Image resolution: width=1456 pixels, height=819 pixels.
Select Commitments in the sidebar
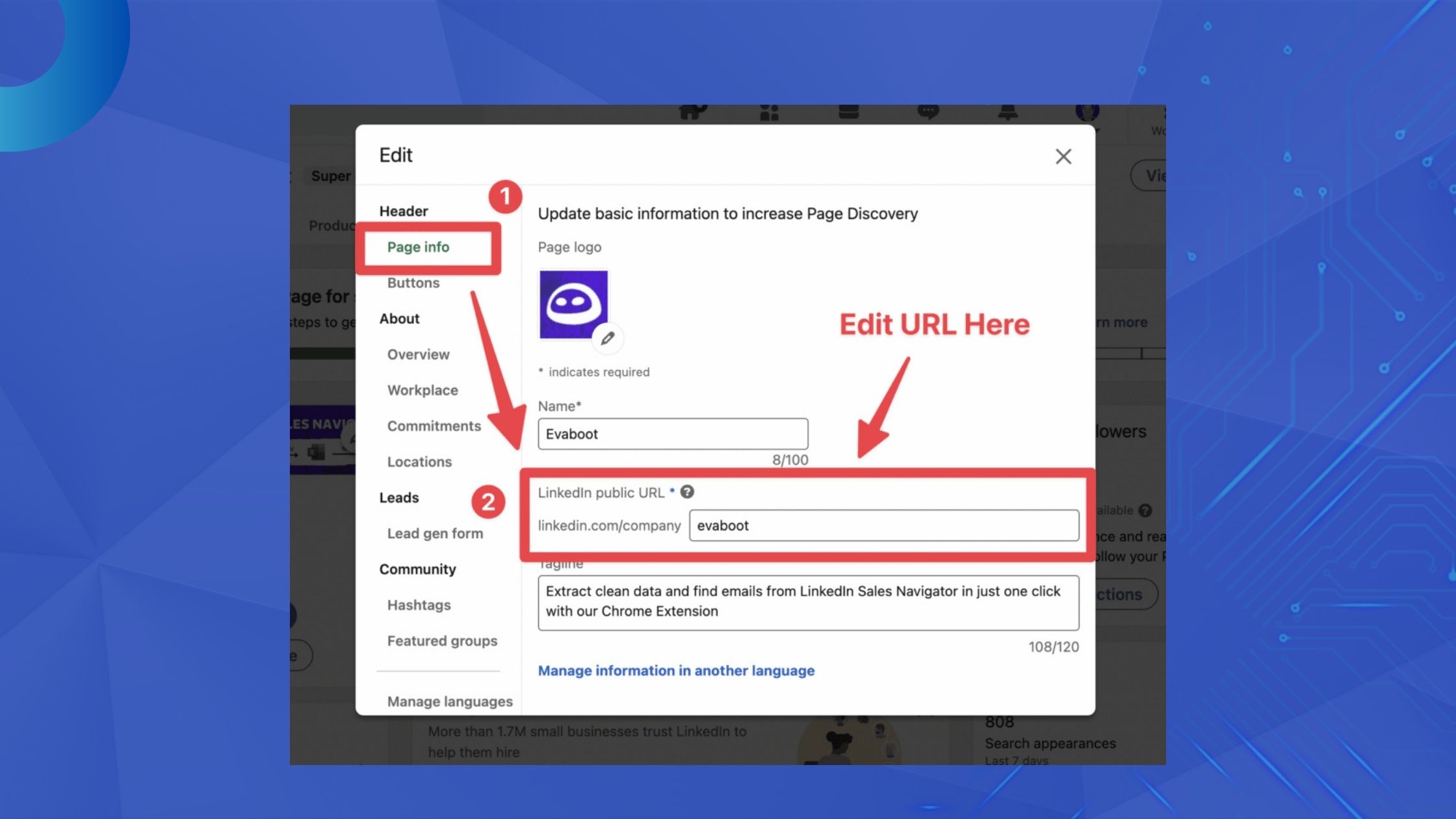(434, 426)
